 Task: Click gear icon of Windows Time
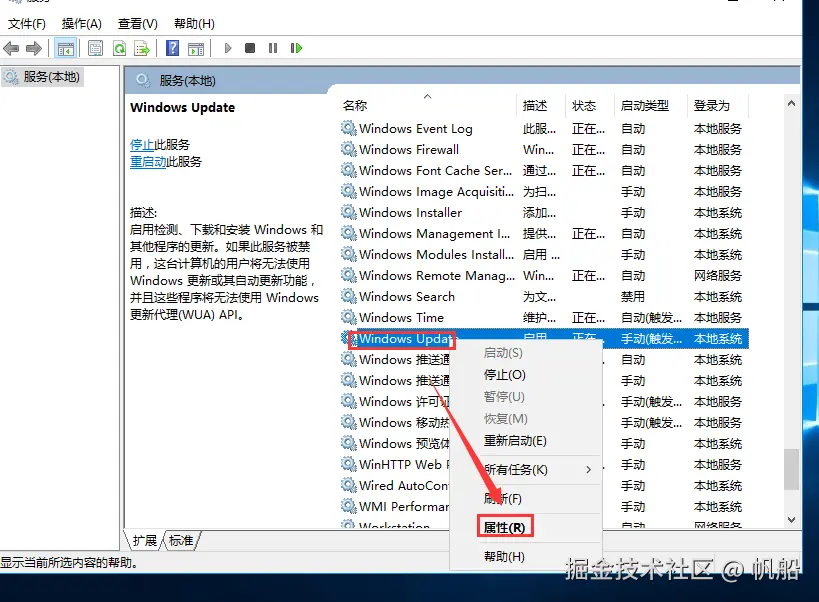point(348,317)
